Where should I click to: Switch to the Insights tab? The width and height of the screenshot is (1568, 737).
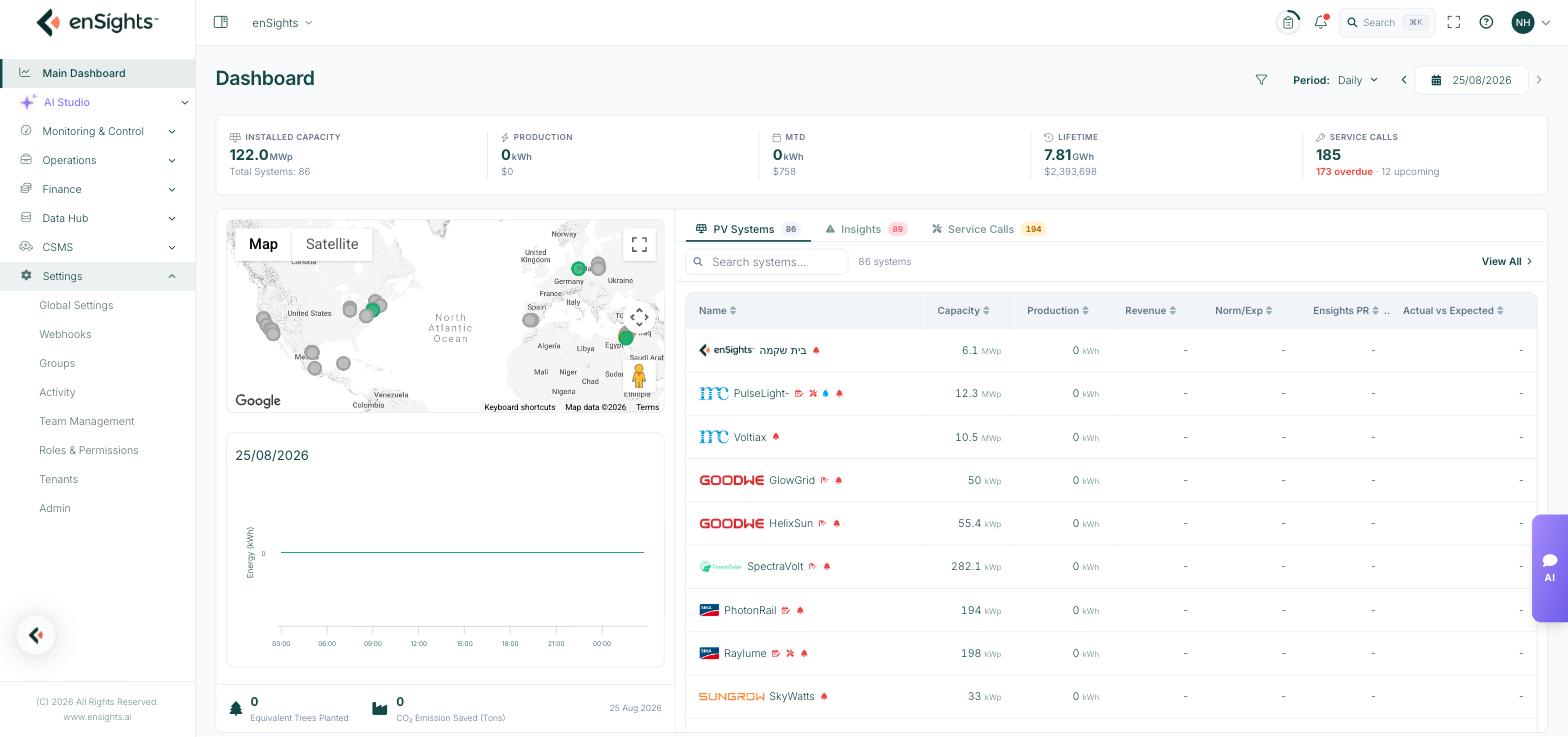pos(866,229)
